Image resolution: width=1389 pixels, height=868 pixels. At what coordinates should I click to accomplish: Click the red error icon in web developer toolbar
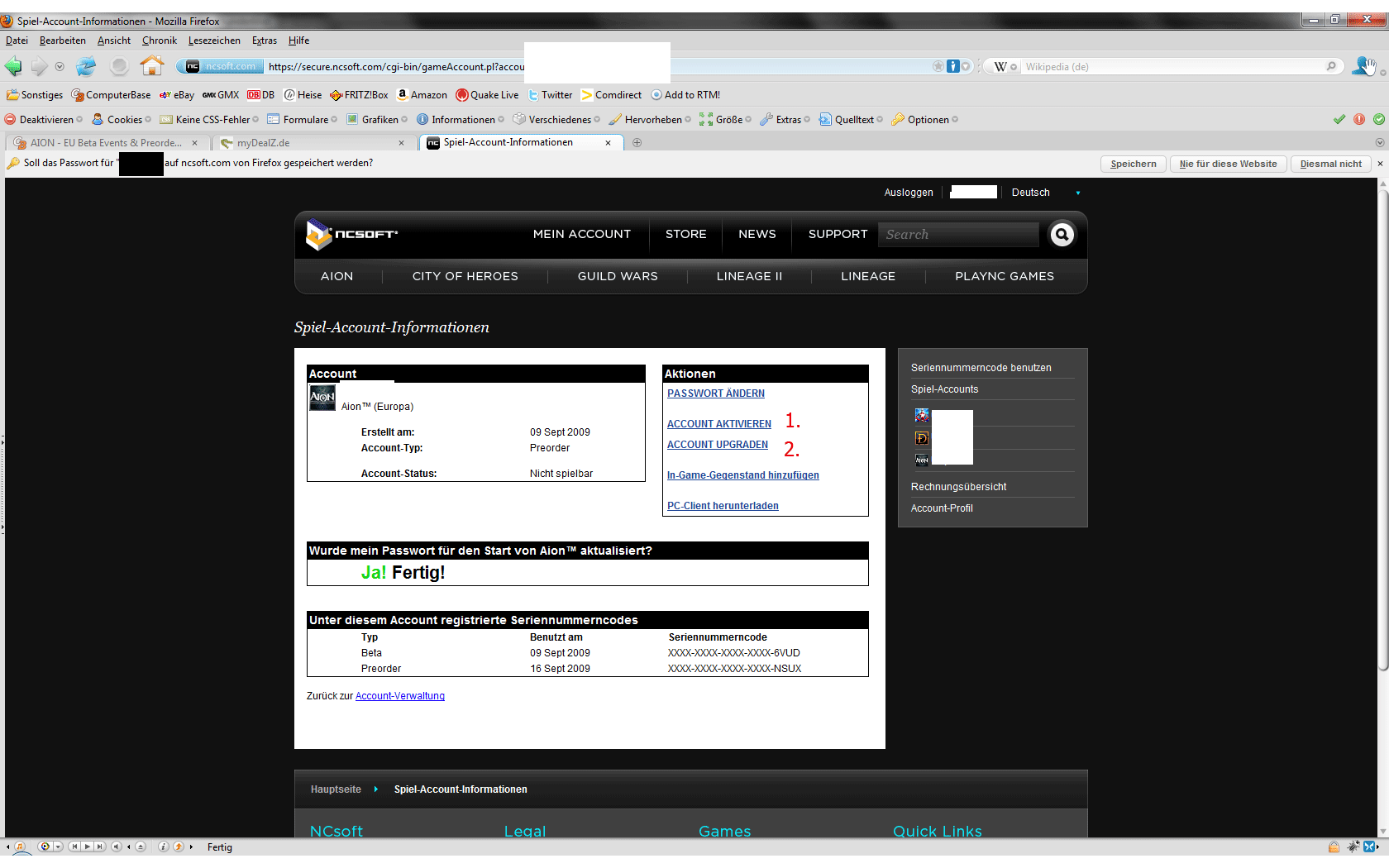(1359, 119)
